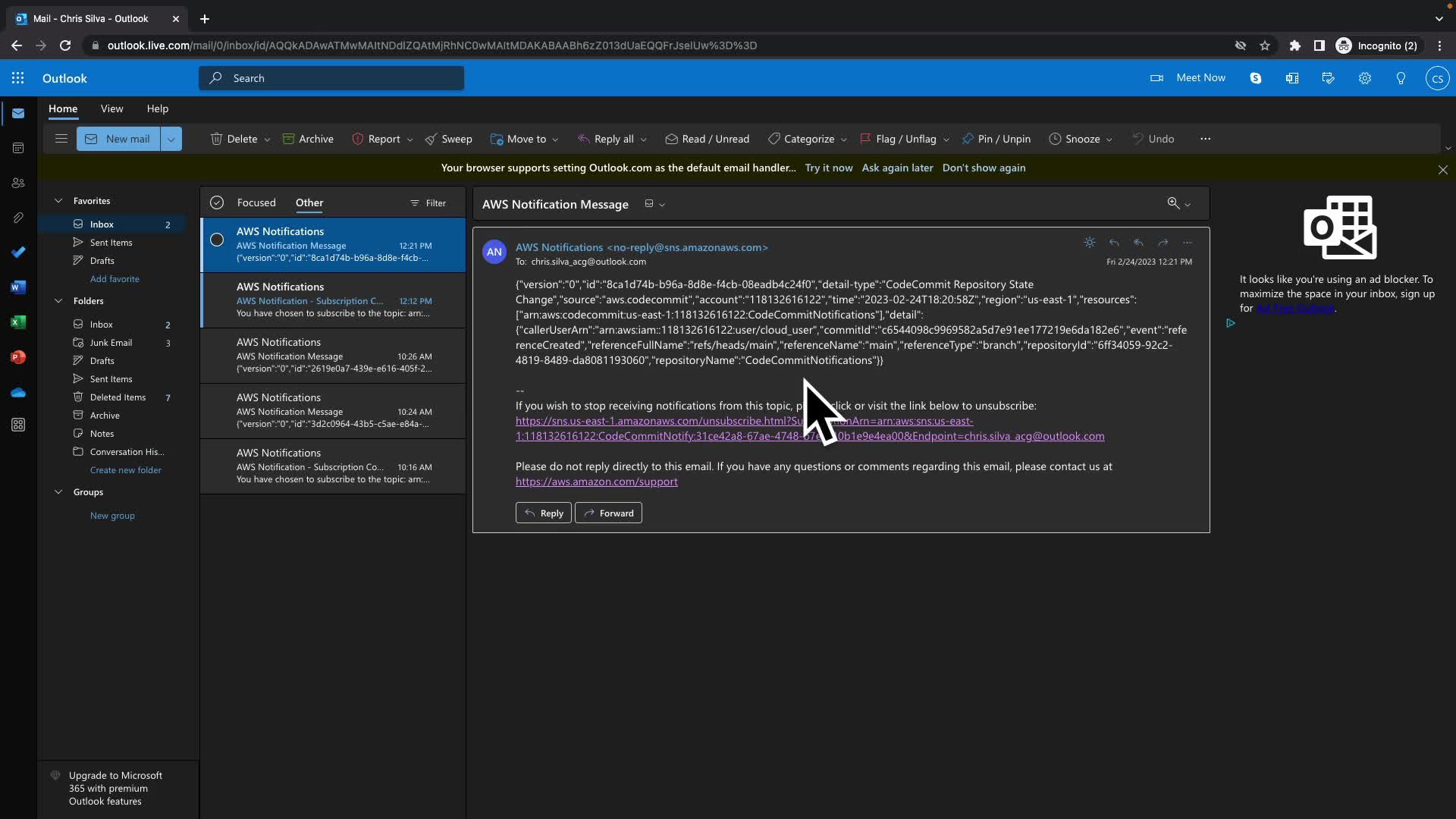Open the Calendar icon in left rail
Viewport: 1456px width, 819px height.
18,148
